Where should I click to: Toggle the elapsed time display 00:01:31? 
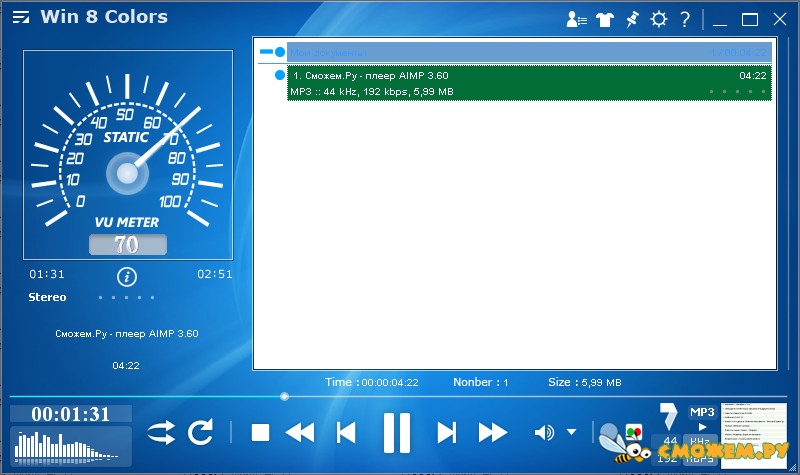(71, 414)
